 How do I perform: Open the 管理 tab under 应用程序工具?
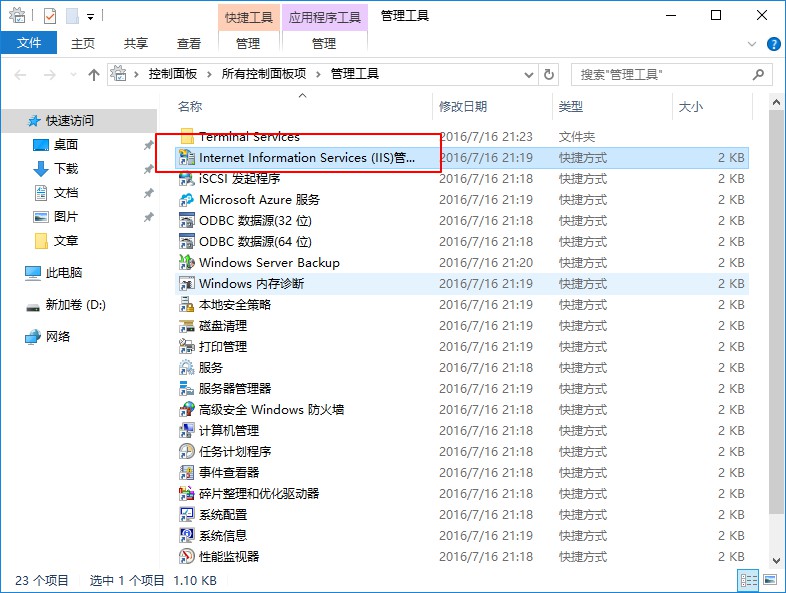pos(324,44)
